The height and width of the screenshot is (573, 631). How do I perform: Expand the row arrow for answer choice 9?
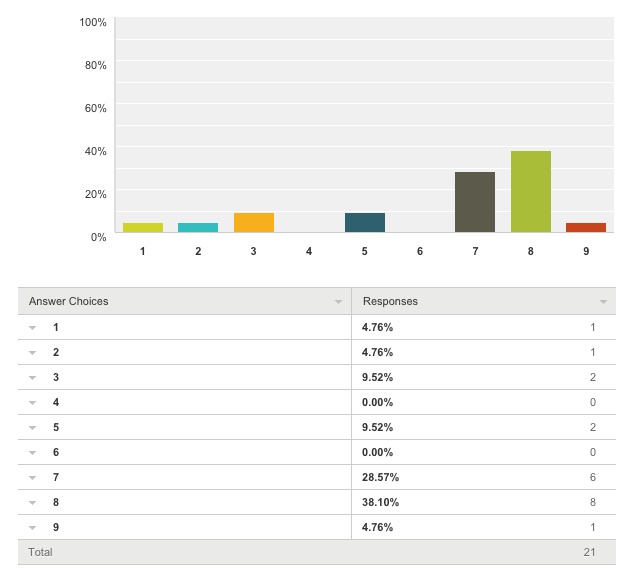coord(33,528)
